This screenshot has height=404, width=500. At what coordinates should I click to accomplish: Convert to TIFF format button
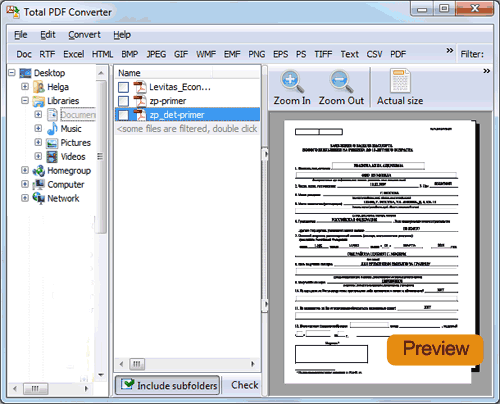click(323, 54)
